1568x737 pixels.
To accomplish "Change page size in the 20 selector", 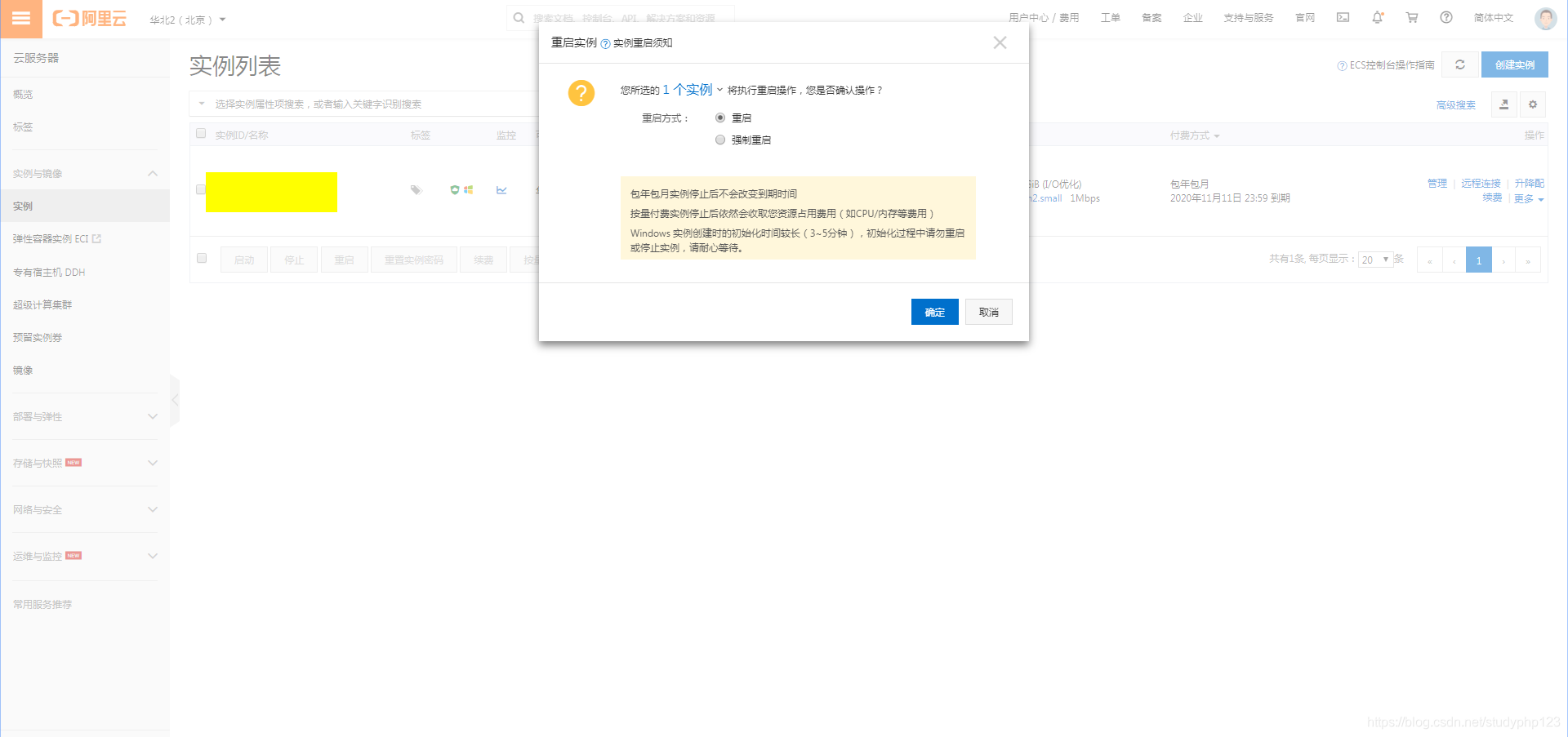I will coord(1375,259).
